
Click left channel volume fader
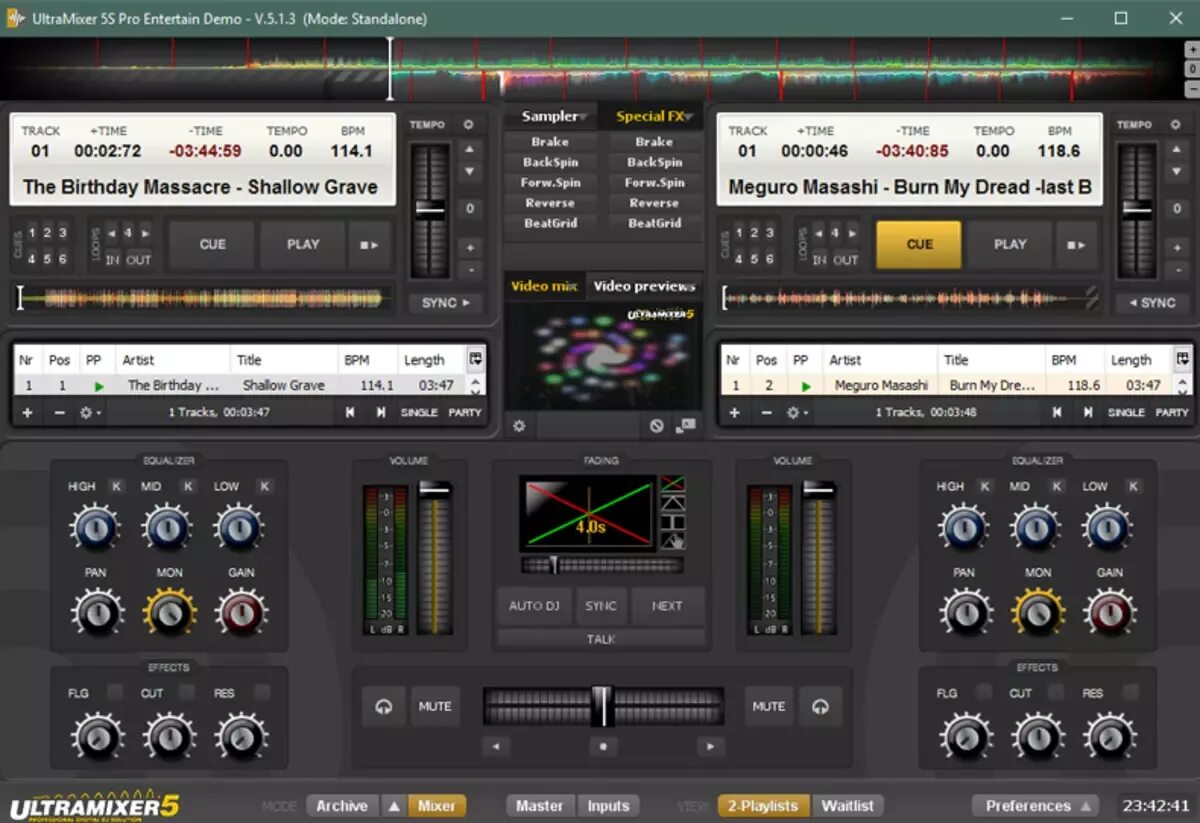435,558
